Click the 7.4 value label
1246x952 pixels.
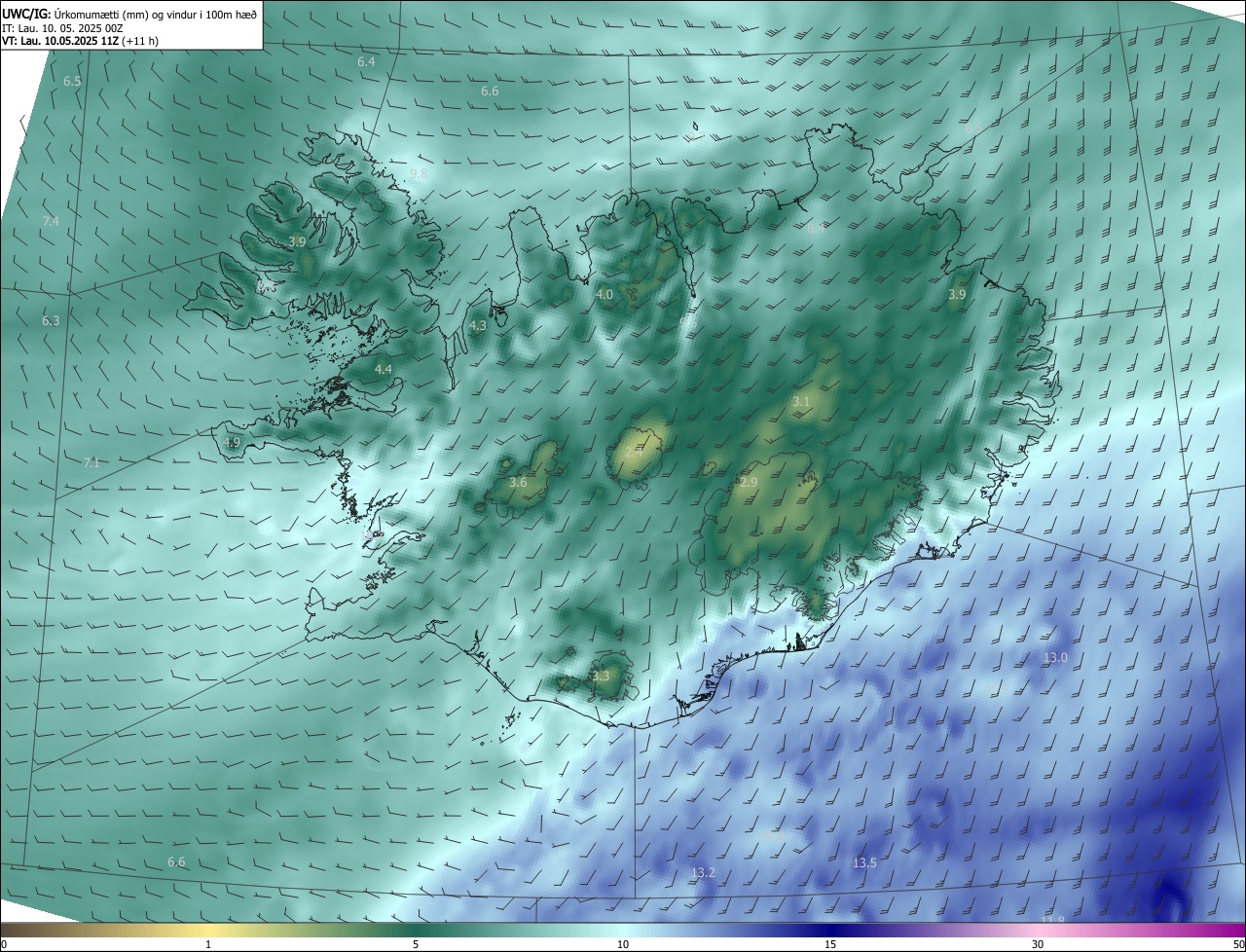[x=51, y=222]
